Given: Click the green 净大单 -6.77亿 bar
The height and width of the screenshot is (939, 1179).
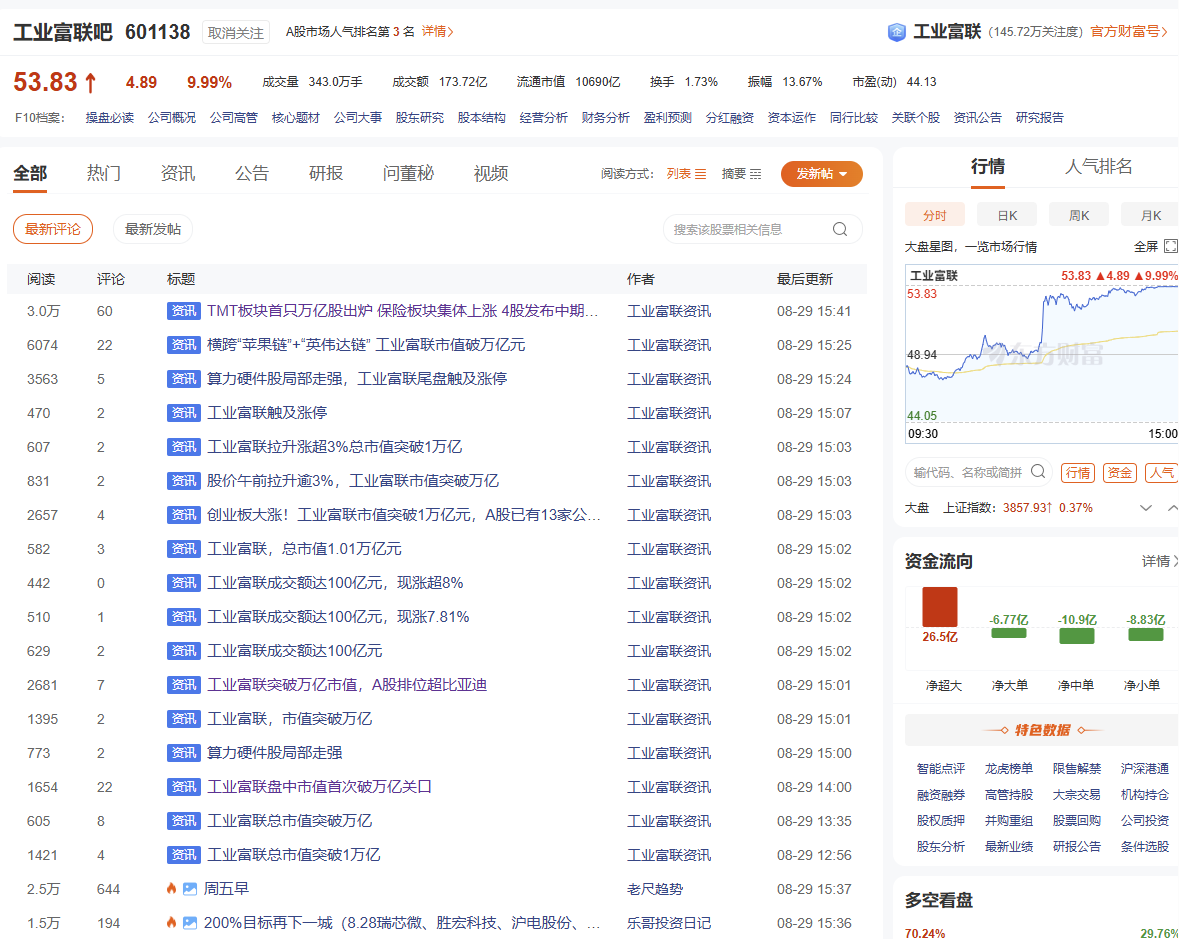Looking at the screenshot, I should pos(1008,633).
